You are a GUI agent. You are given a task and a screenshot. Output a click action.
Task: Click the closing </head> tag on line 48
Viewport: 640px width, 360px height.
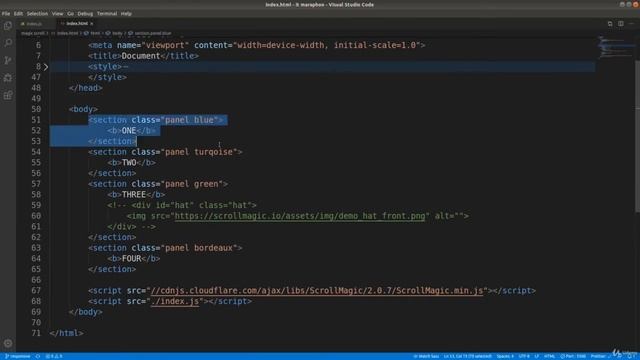click(x=86, y=88)
